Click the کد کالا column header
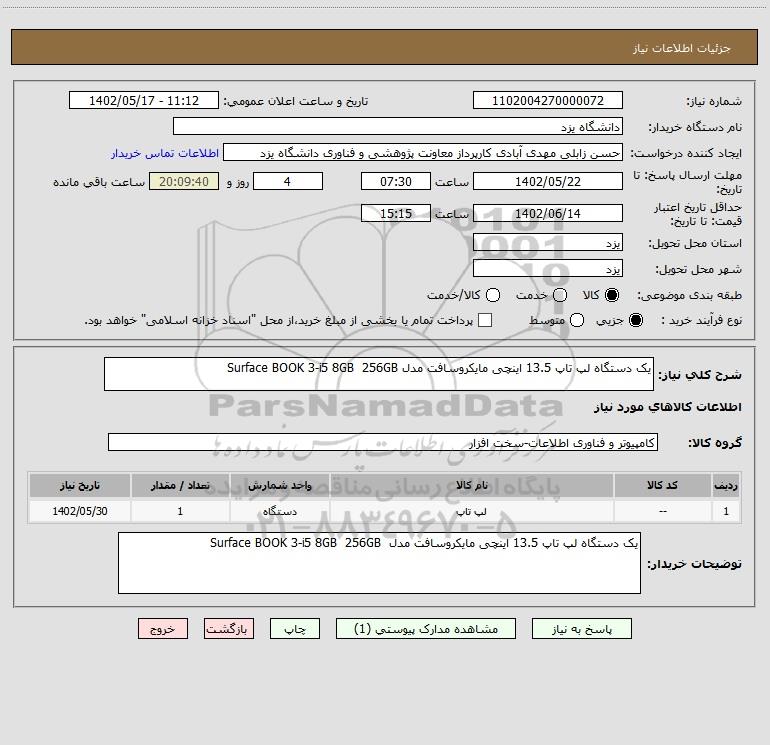The image size is (770, 745). coord(662,485)
